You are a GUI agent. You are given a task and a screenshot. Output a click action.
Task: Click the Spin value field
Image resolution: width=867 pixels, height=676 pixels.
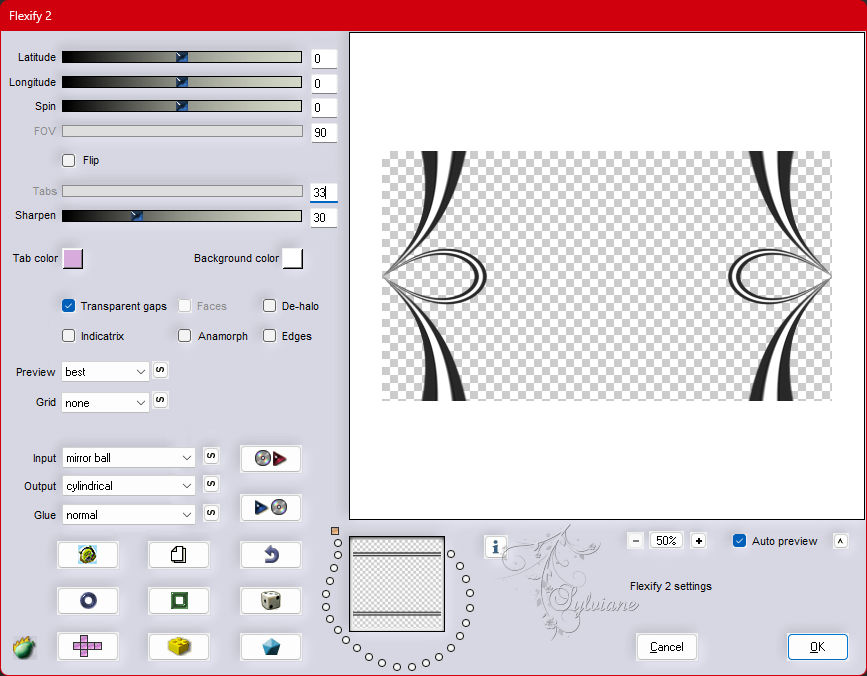coord(324,108)
